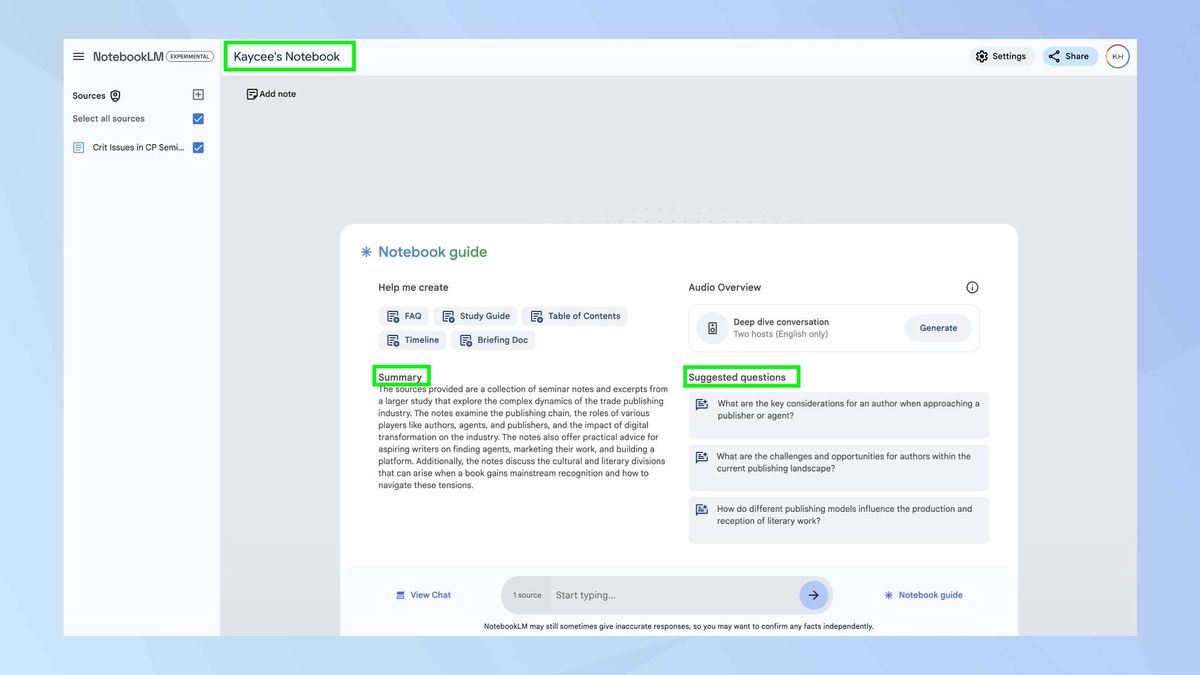Share Kaycee's Notebook
This screenshot has height=675, width=1200.
[1069, 56]
